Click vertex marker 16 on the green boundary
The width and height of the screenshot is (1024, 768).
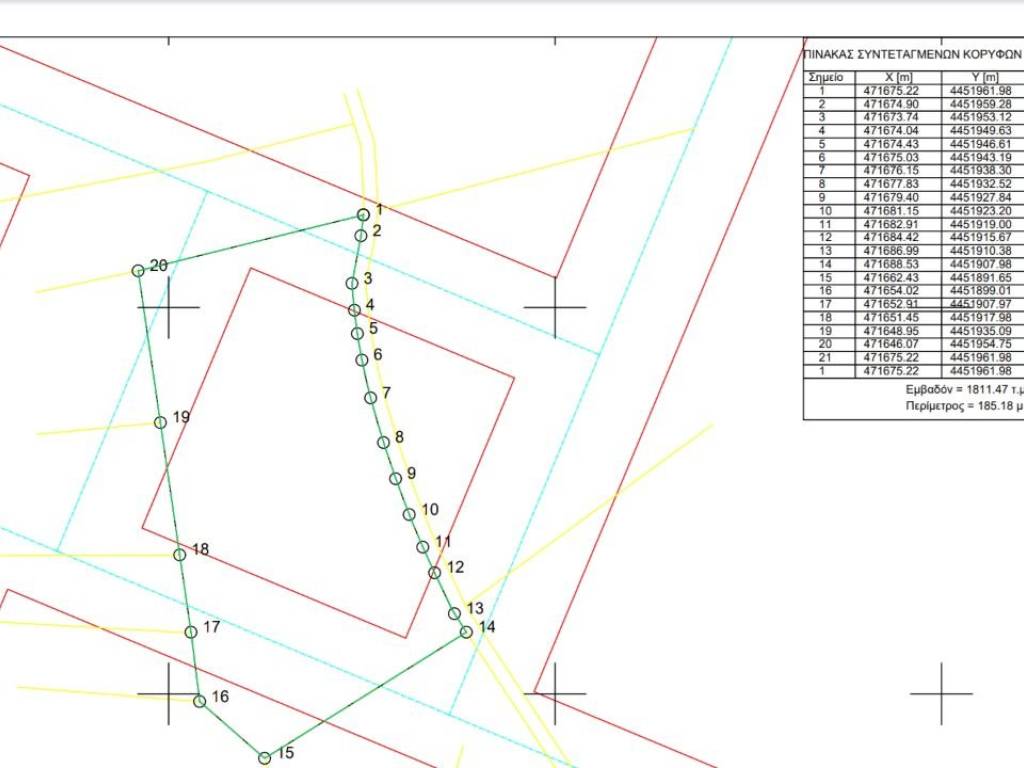[x=199, y=701]
